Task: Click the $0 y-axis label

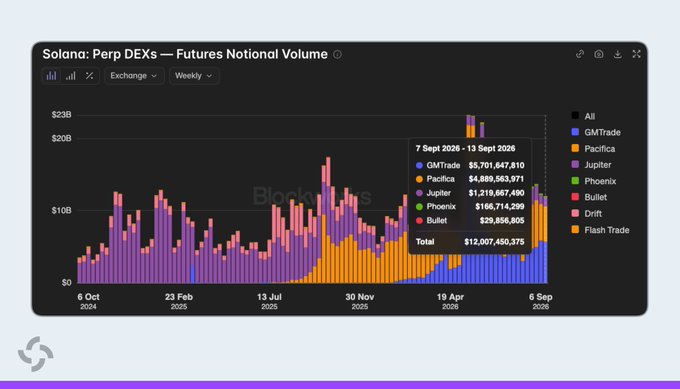Action: (66, 282)
